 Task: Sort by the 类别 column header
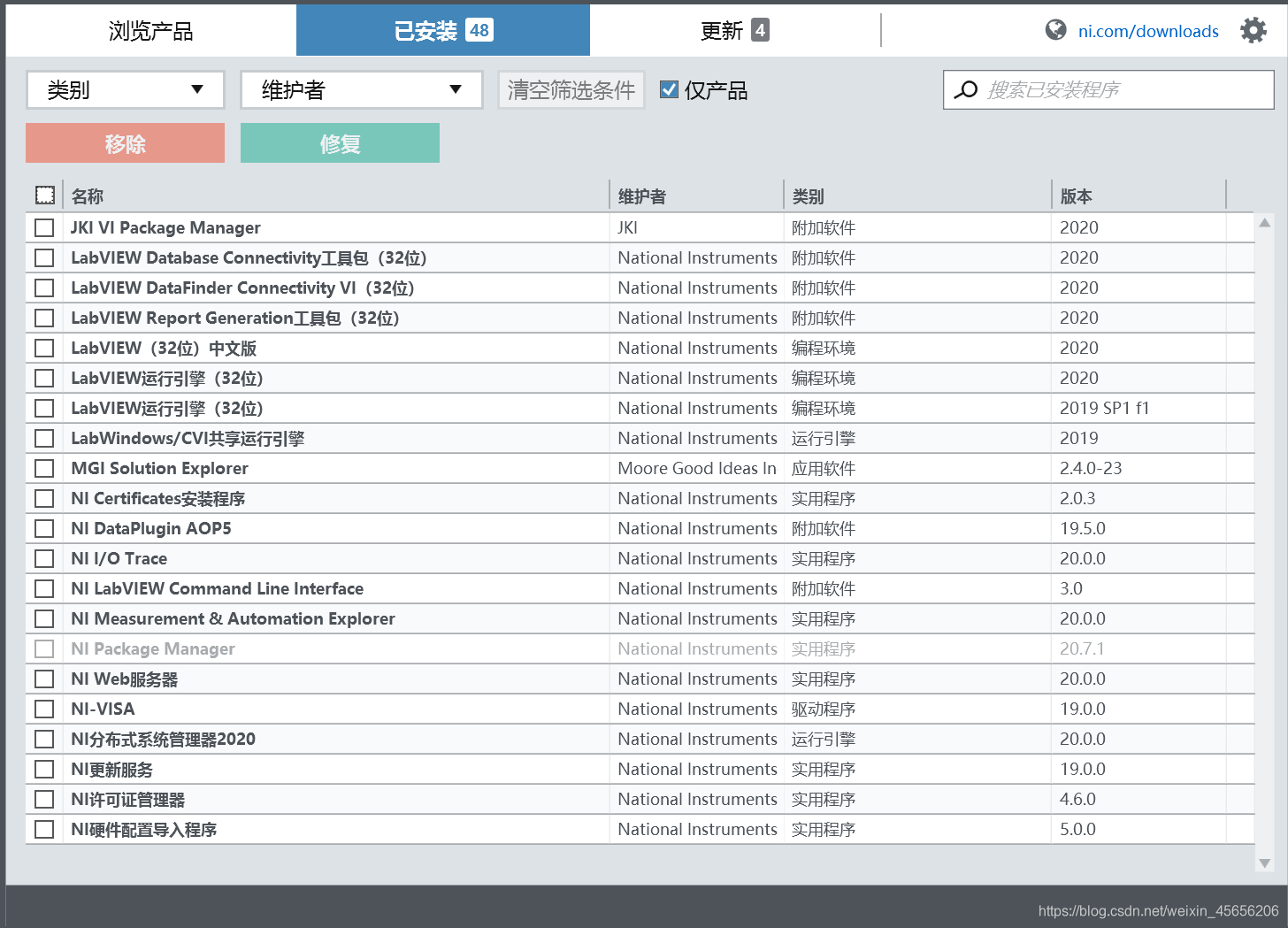[808, 196]
